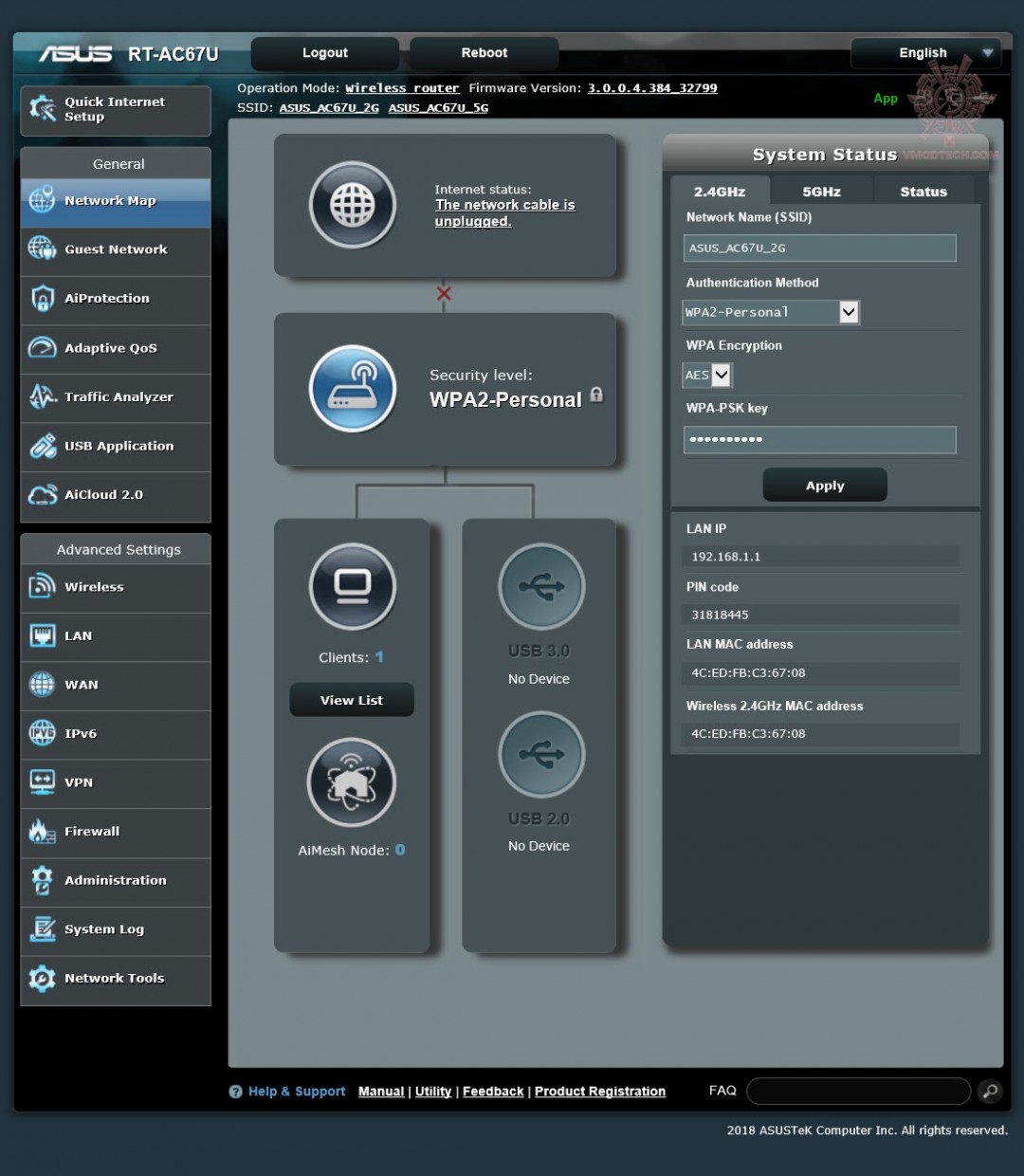Click the ASUS_AC67U_5G SSID link
Viewport: 1024px width, 1176px height.
pos(438,108)
